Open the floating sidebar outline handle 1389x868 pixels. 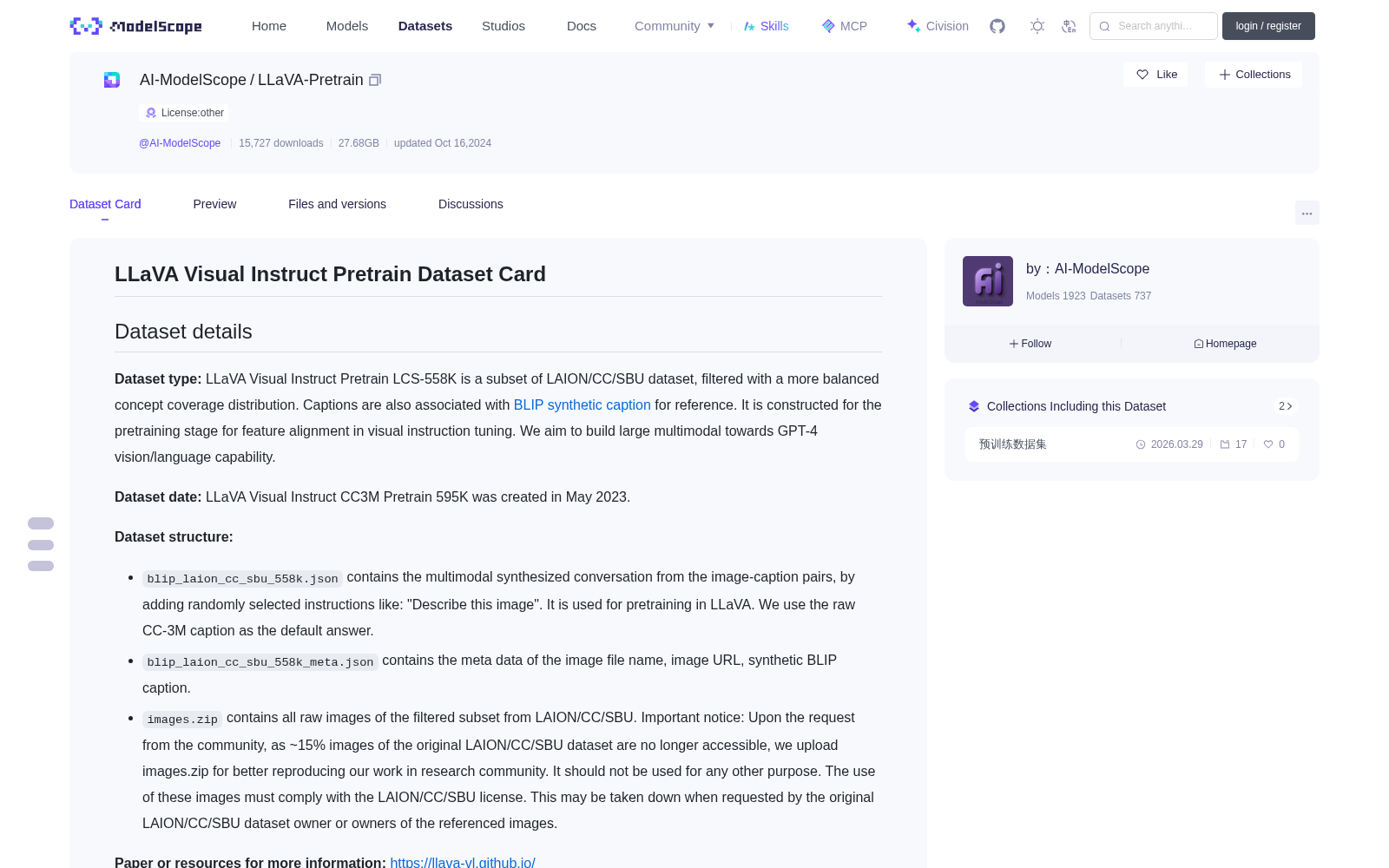[41, 545]
